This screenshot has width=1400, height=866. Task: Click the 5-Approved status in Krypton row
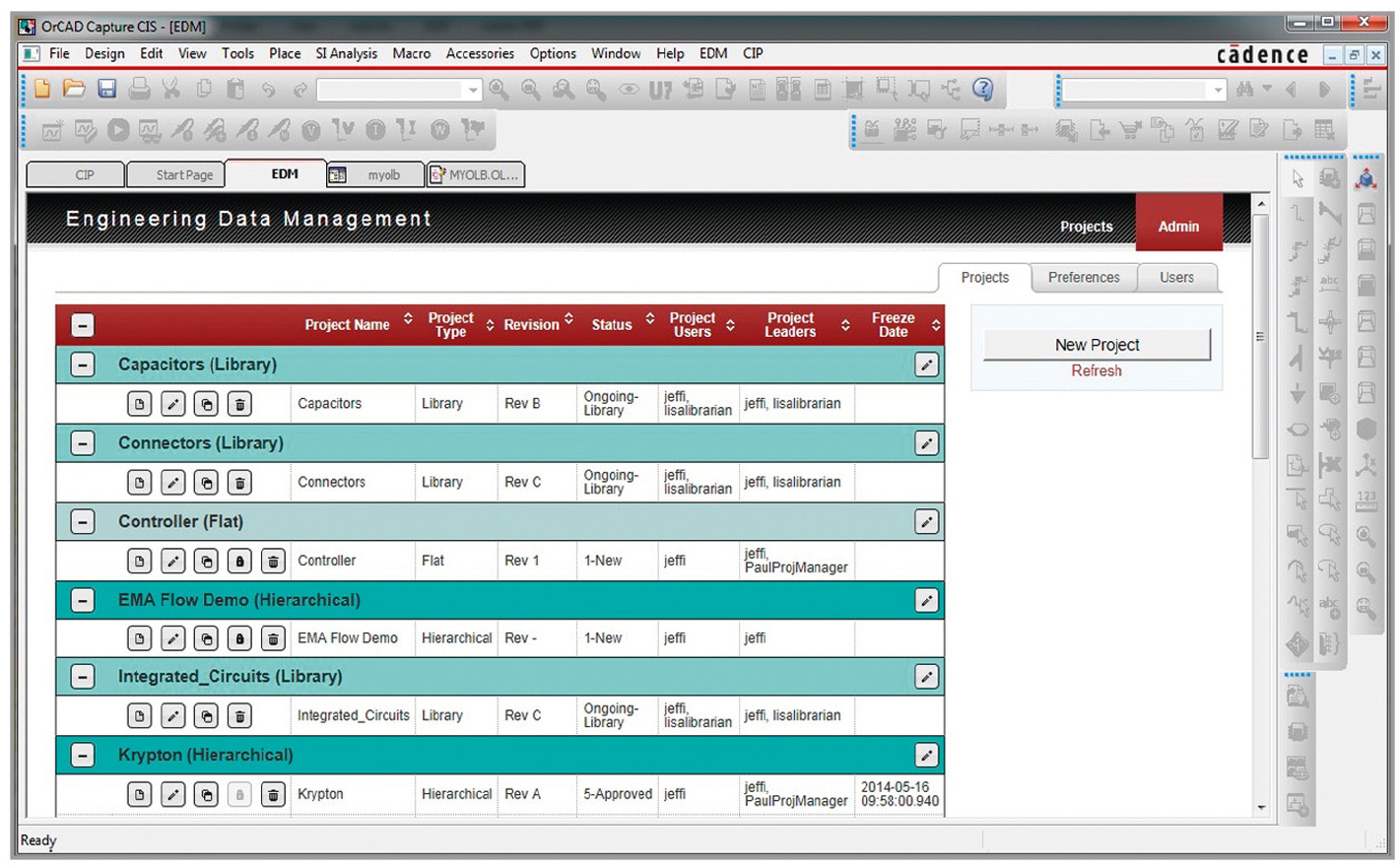point(618,794)
